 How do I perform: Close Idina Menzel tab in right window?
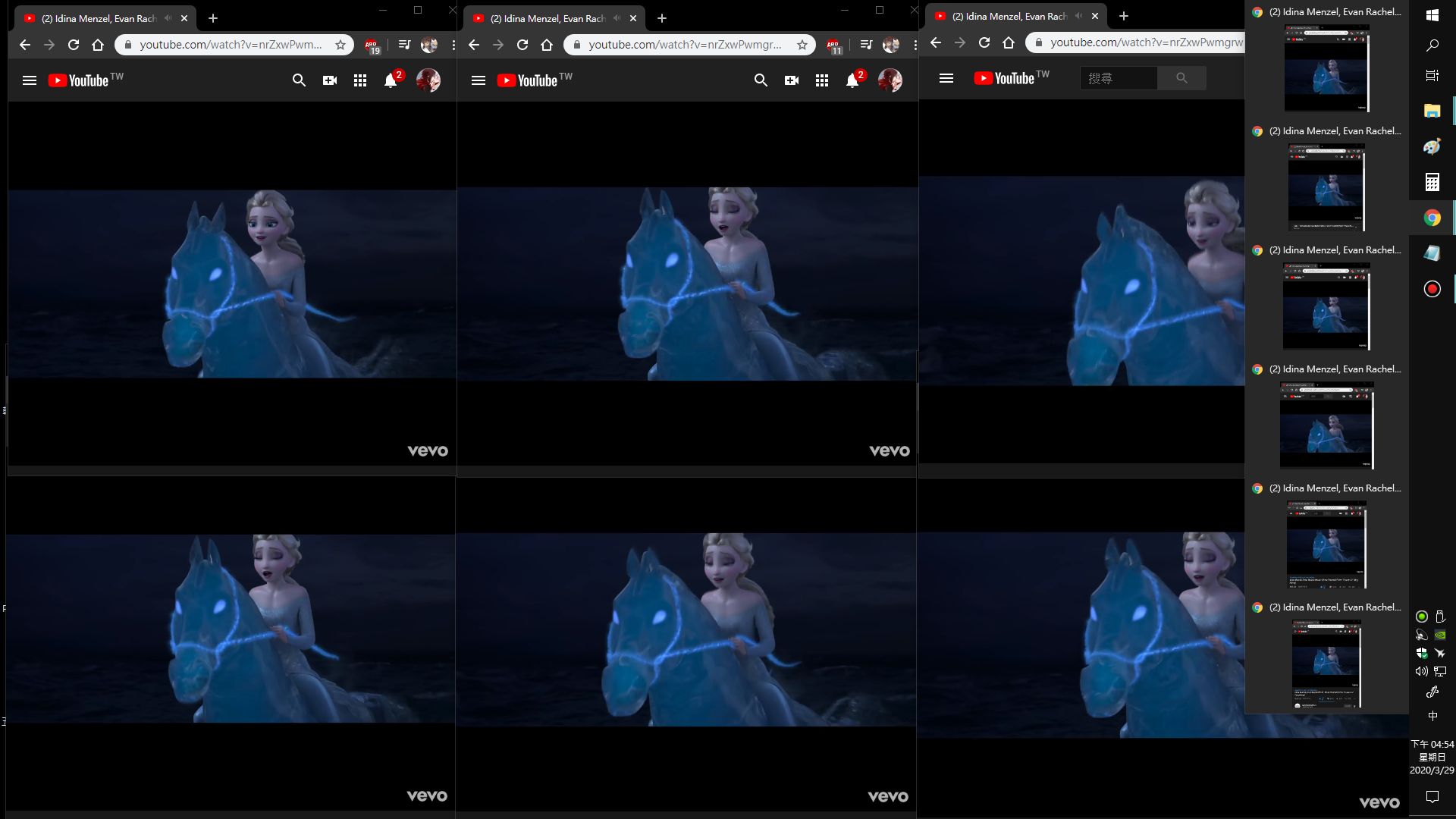(x=1095, y=16)
